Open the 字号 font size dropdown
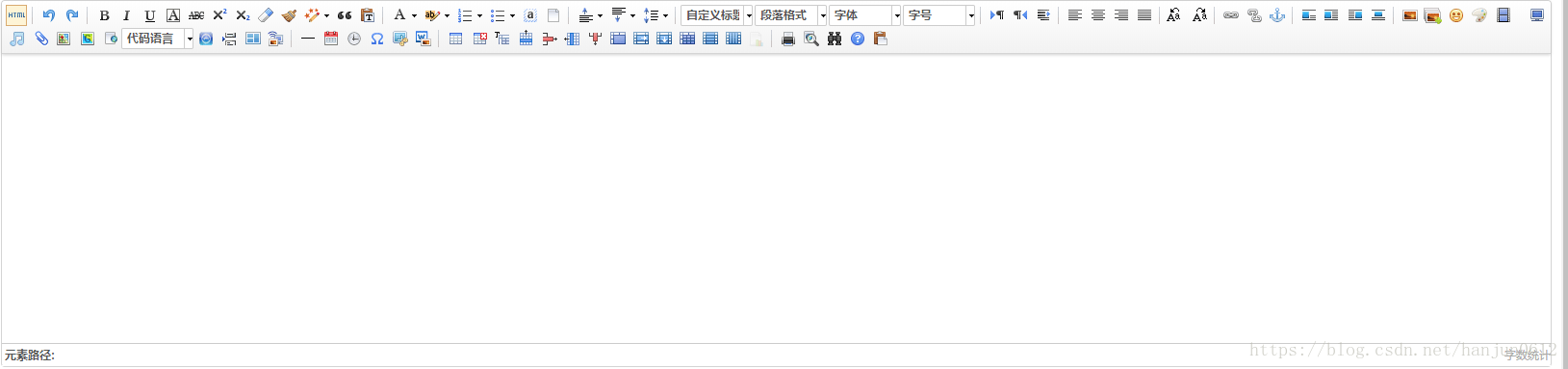Image resolution: width=1568 pixels, height=369 pixels. [939, 15]
